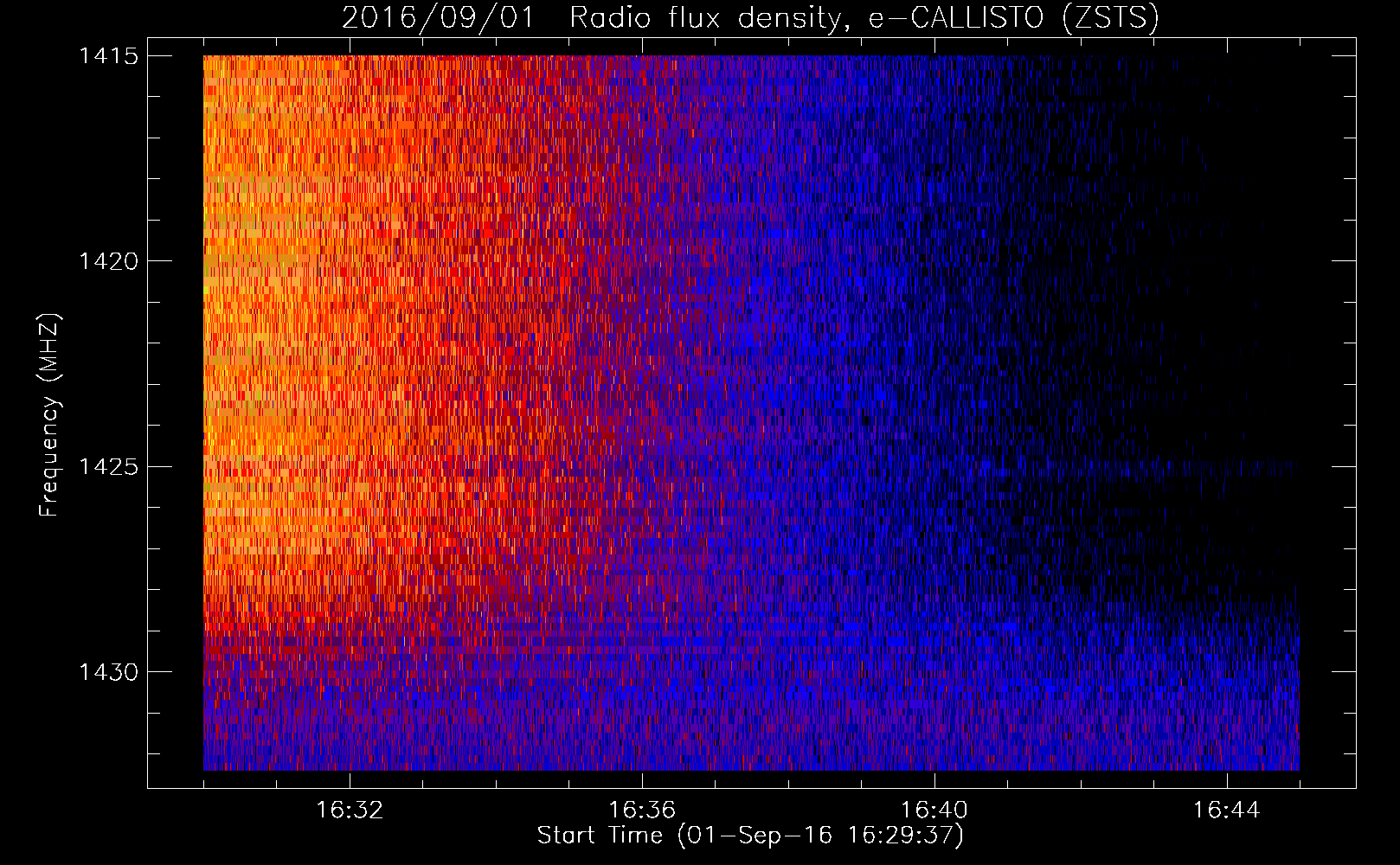Select the 1420 frequency tick label
This screenshot has width=1400, height=865.
coord(108,261)
